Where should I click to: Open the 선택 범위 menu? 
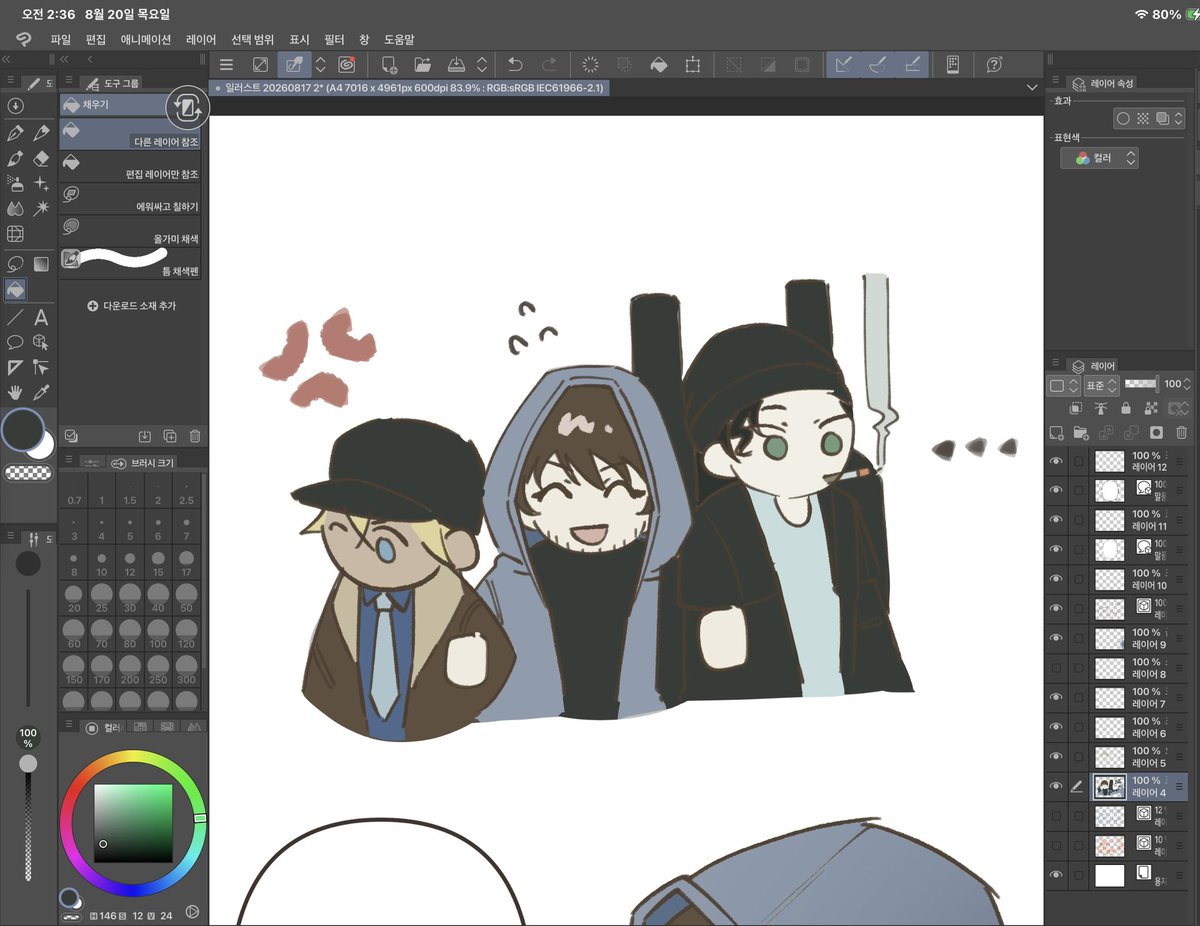(x=253, y=39)
